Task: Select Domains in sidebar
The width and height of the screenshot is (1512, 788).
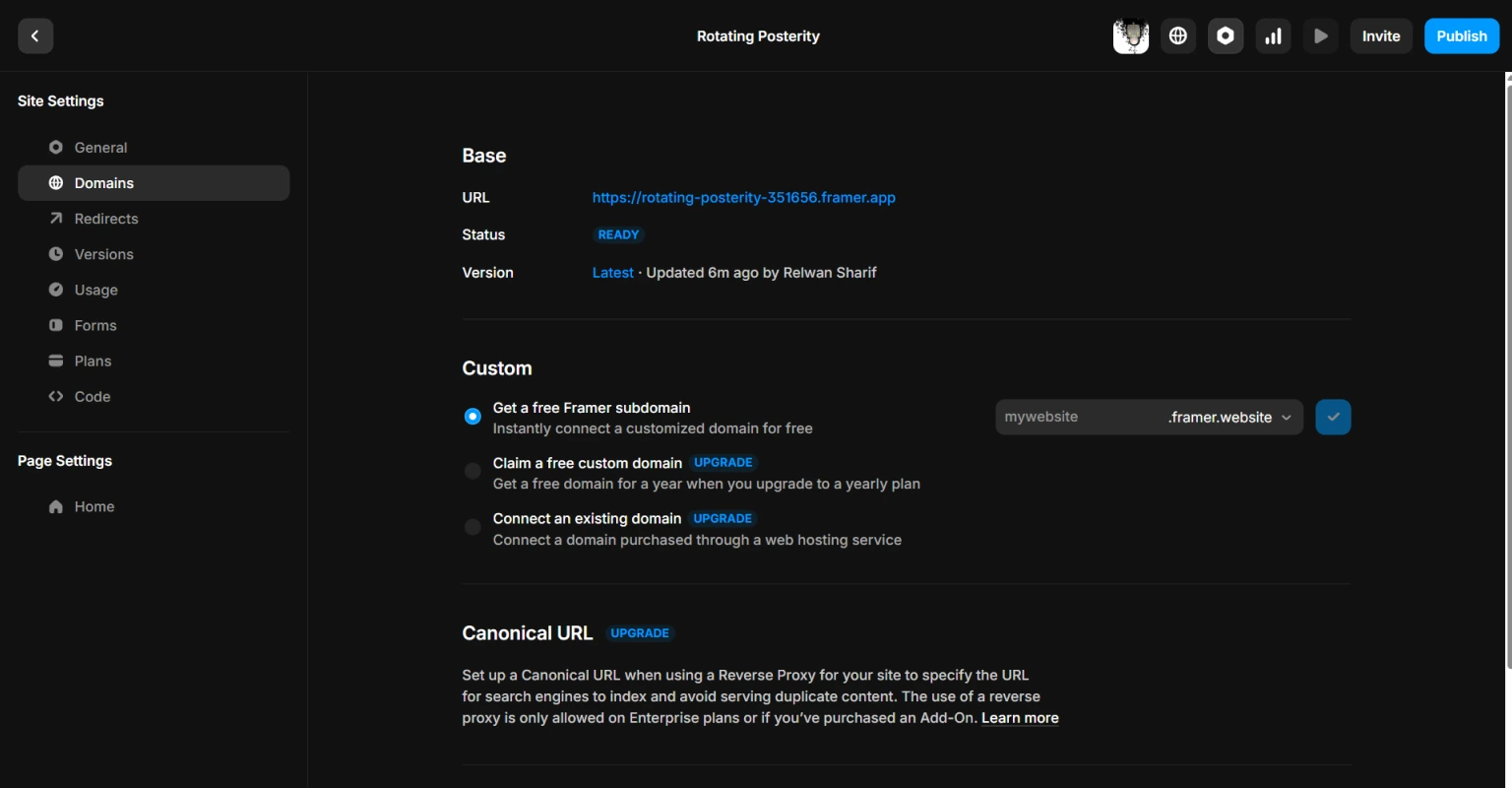Action: coord(154,183)
